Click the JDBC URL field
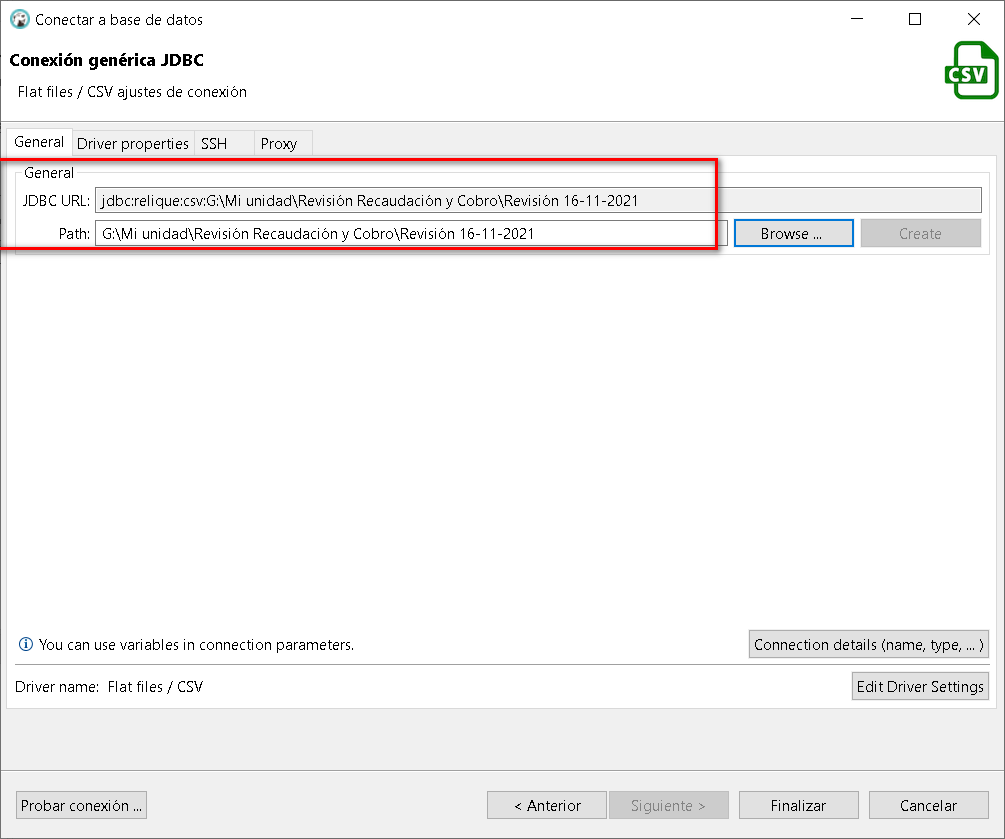1005x839 pixels. [538, 201]
